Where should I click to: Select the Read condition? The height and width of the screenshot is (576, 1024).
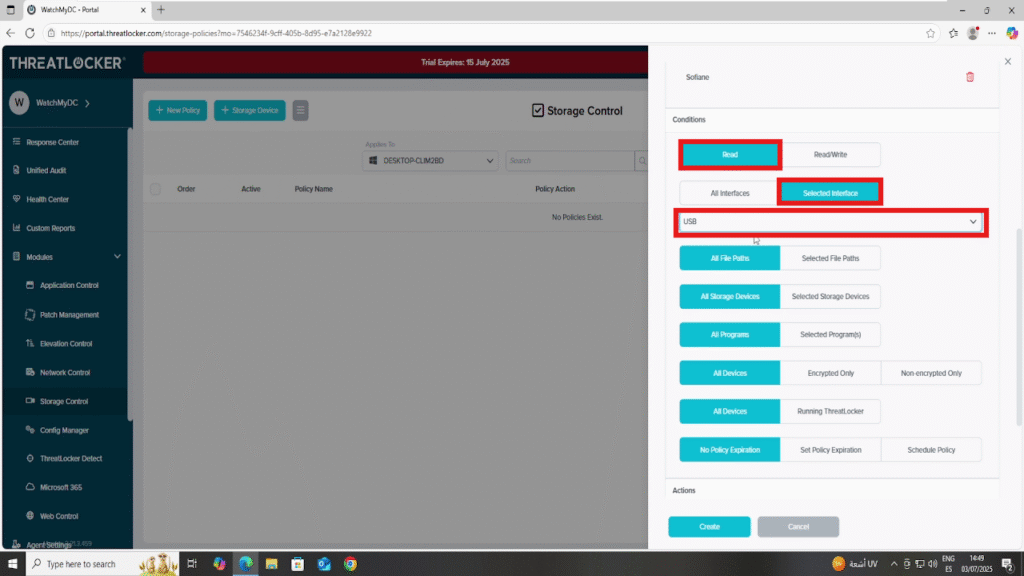pos(729,155)
